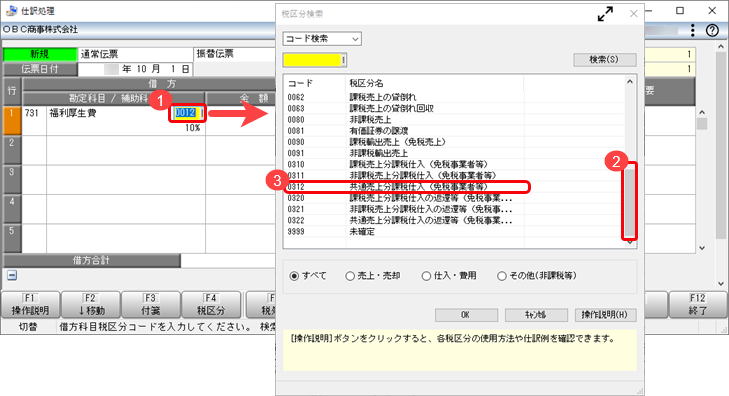729x396 pixels.
Task: Click the F1 操作説明 function key button
Action: pyautogui.click(x=30, y=304)
